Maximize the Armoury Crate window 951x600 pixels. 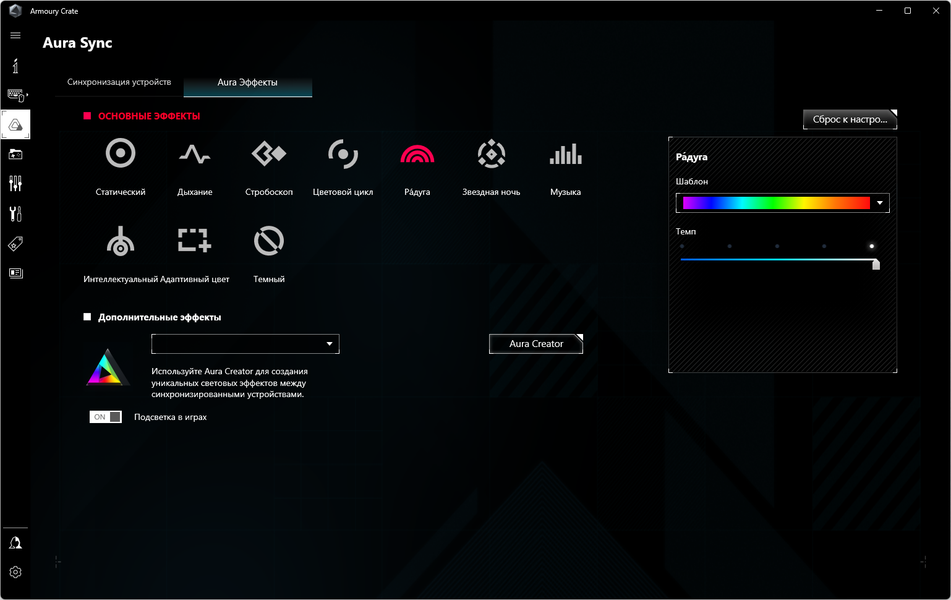(907, 11)
